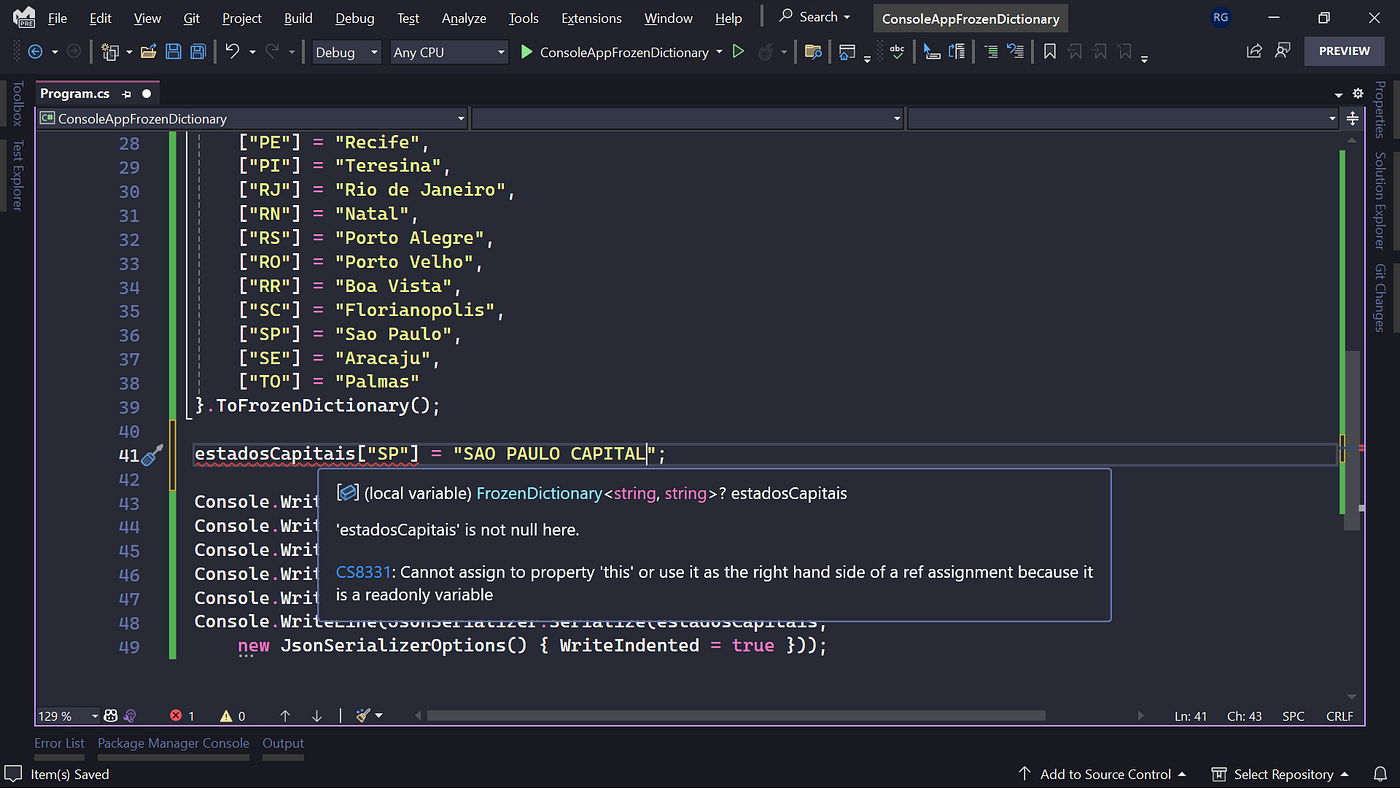Click the Ln: 41 line indicator
The height and width of the screenshot is (788, 1400).
pos(1192,716)
